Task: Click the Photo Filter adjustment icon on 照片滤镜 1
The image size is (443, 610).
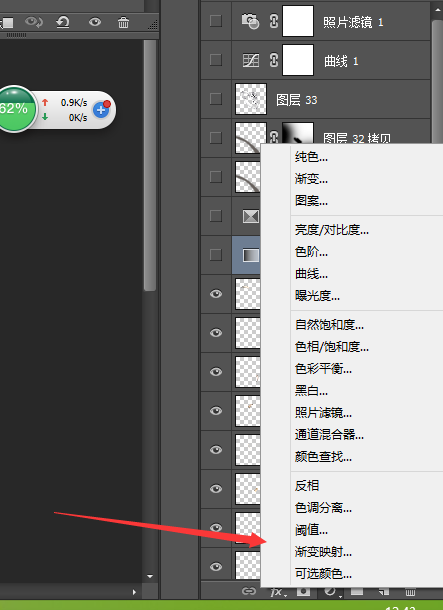Action: point(250,21)
